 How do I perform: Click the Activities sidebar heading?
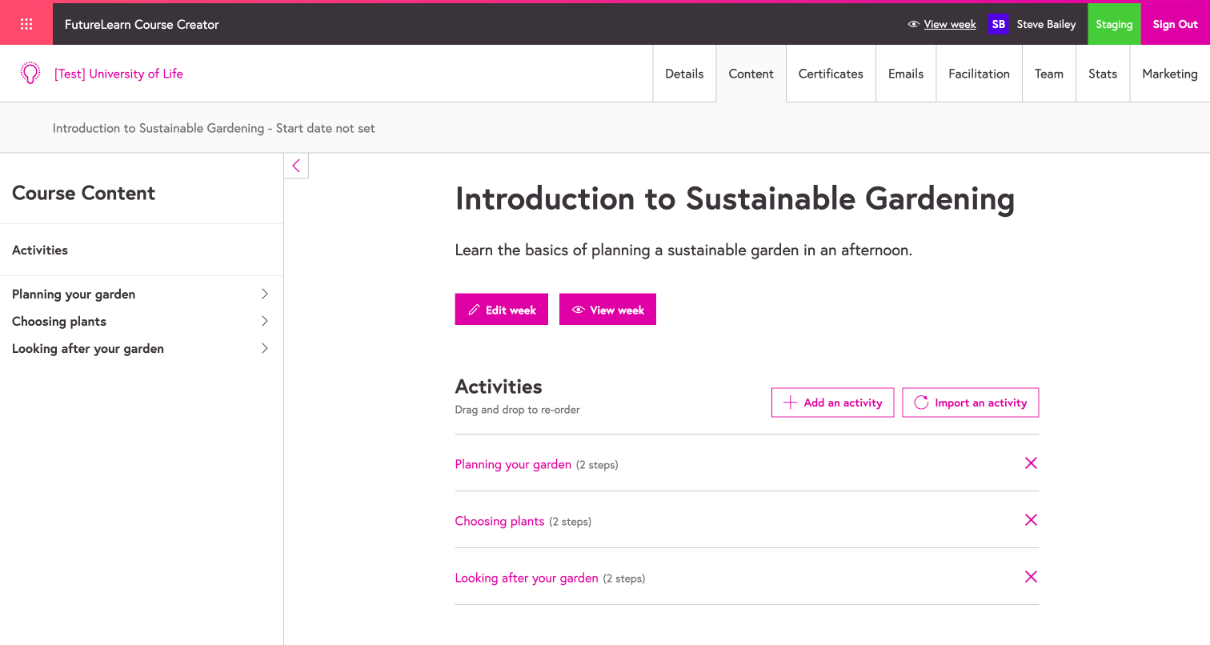[x=40, y=250]
